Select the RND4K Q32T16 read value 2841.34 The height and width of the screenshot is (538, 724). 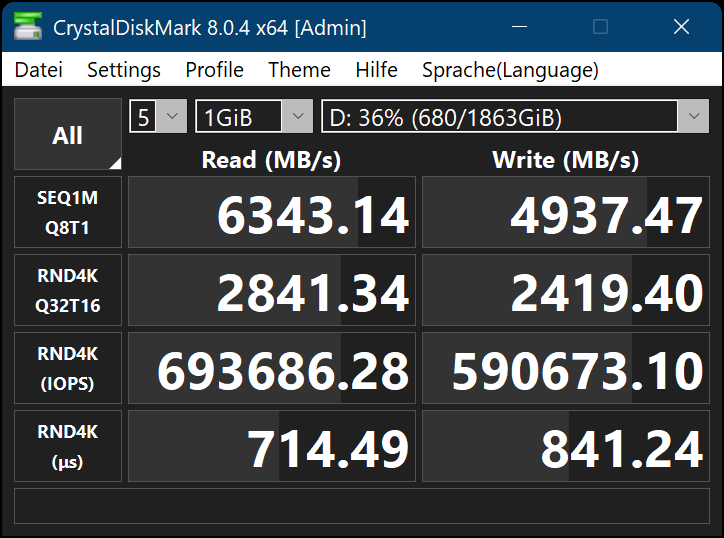coord(272,290)
